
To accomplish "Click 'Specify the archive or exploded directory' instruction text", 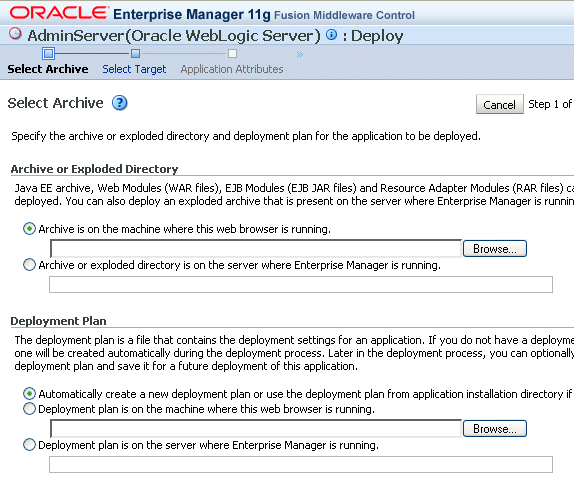I will pyautogui.click(x=246, y=136).
